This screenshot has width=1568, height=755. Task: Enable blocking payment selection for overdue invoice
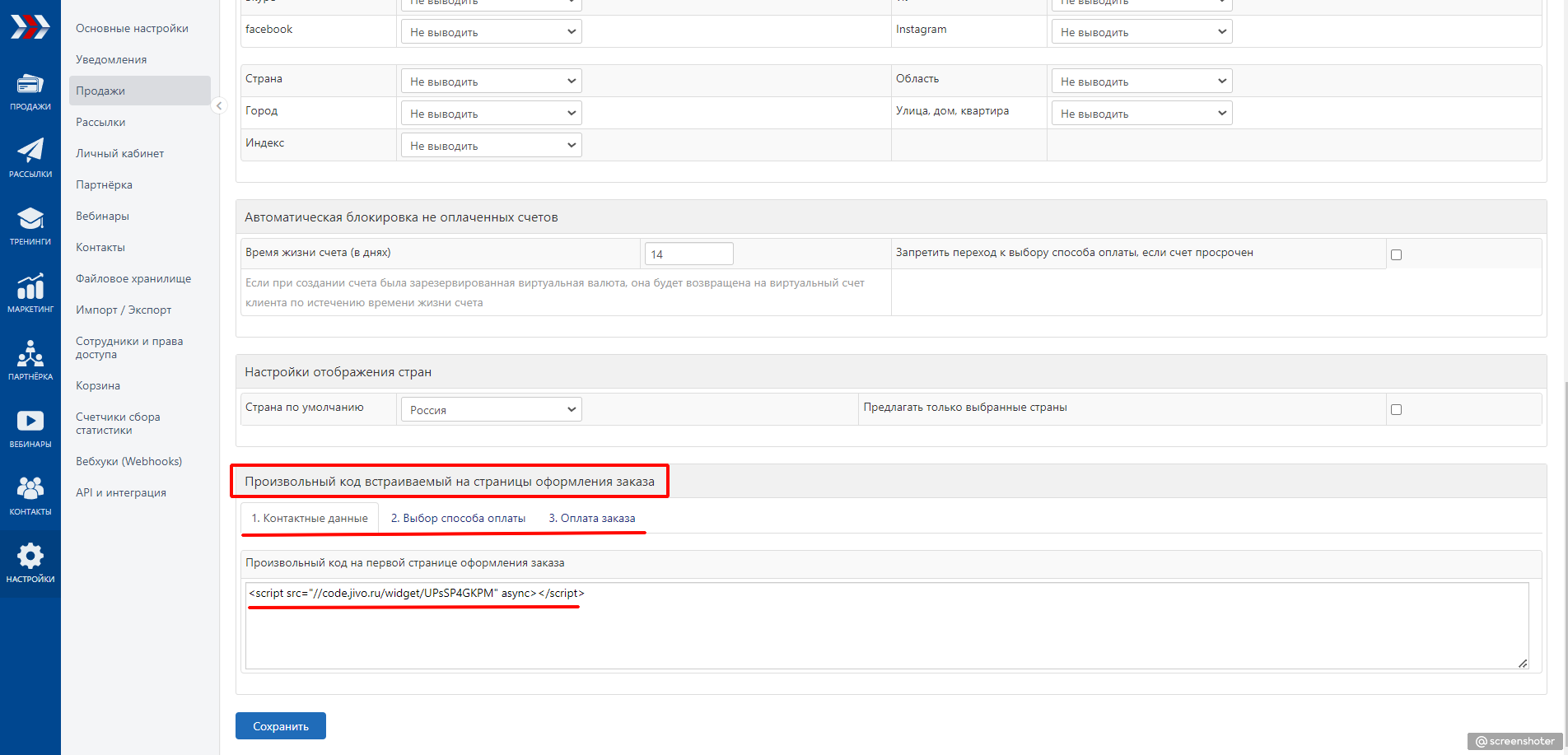point(1396,254)
